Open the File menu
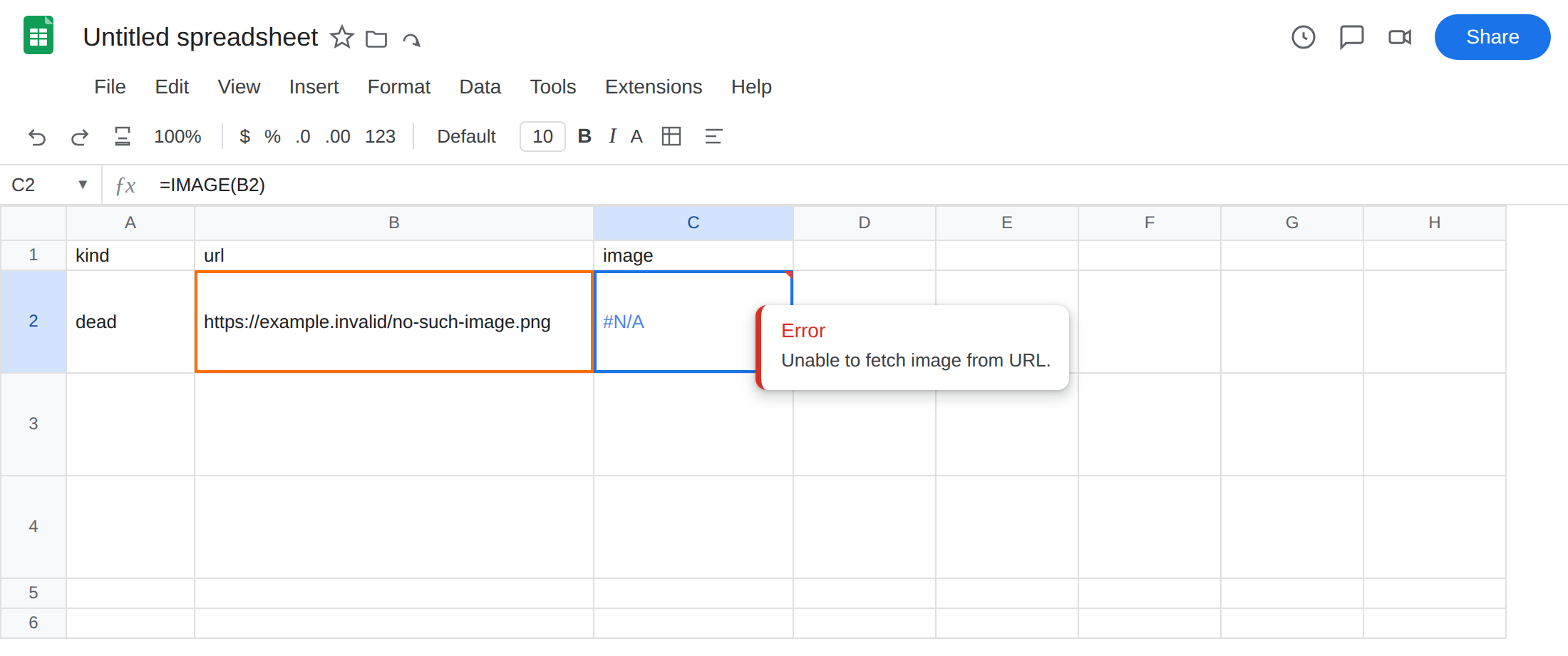The image size is (1568, 656). 110,86
